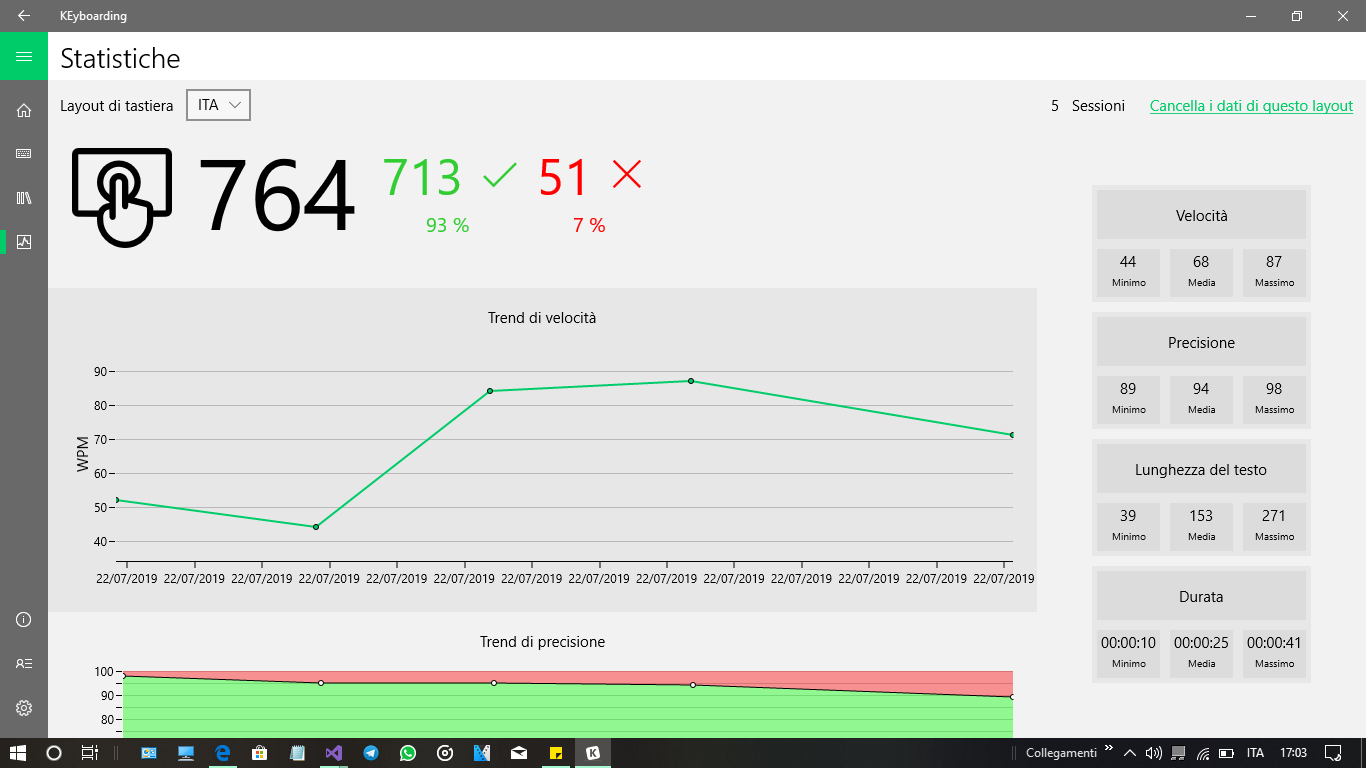This screenshot has height=768, width=1366.
Task: Select the KEyboarding icon in the taskbar
Action: click(x=593, y=752)
